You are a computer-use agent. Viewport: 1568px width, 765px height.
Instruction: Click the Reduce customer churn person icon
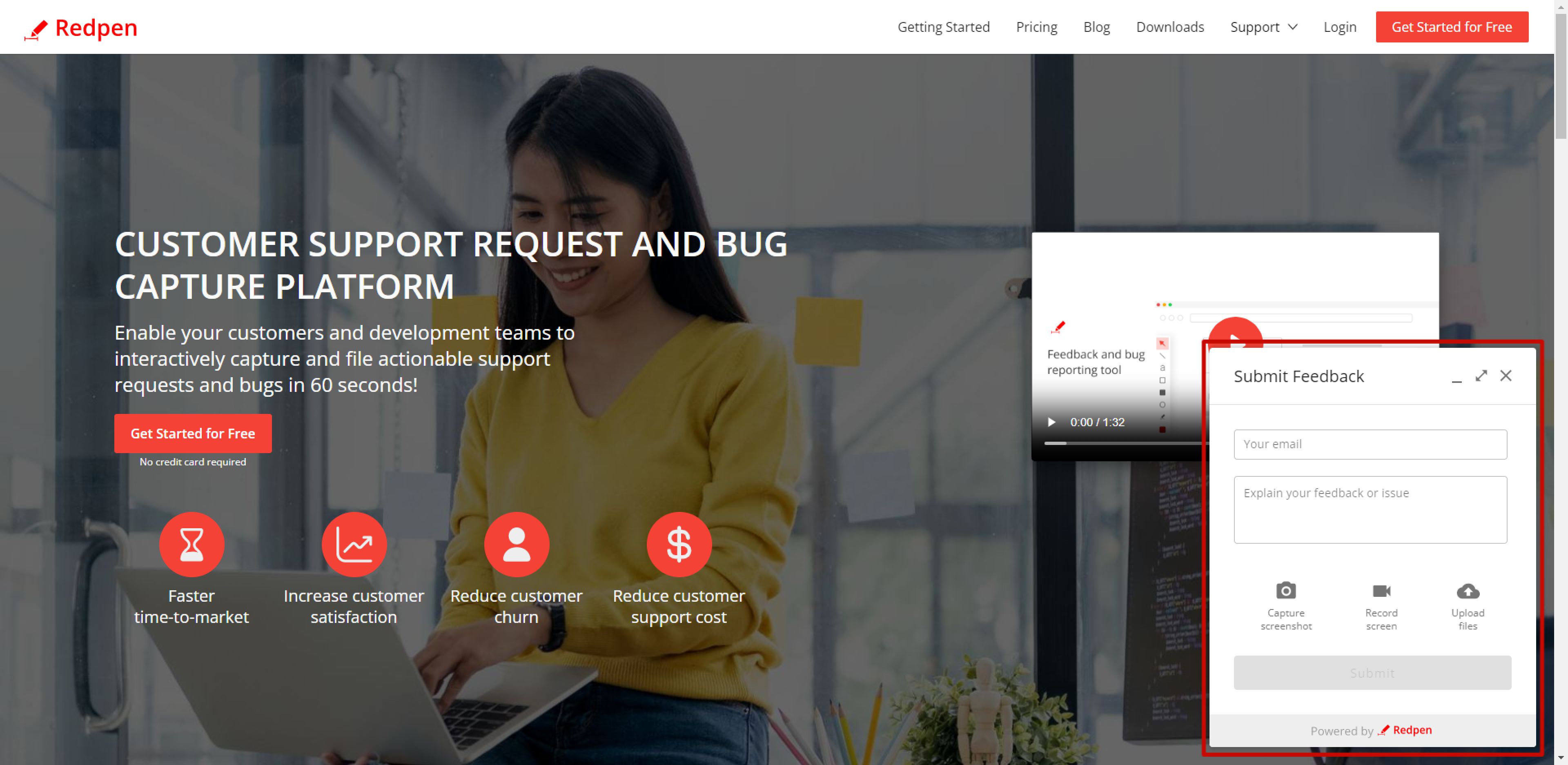point(517,544)
